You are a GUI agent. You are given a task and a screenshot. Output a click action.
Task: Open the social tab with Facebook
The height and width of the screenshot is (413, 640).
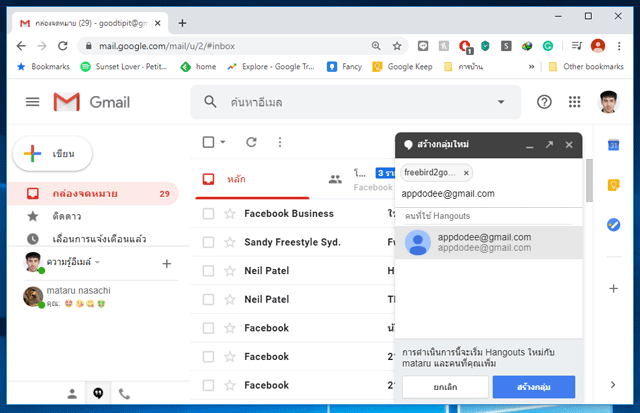(x=361, y=179)
